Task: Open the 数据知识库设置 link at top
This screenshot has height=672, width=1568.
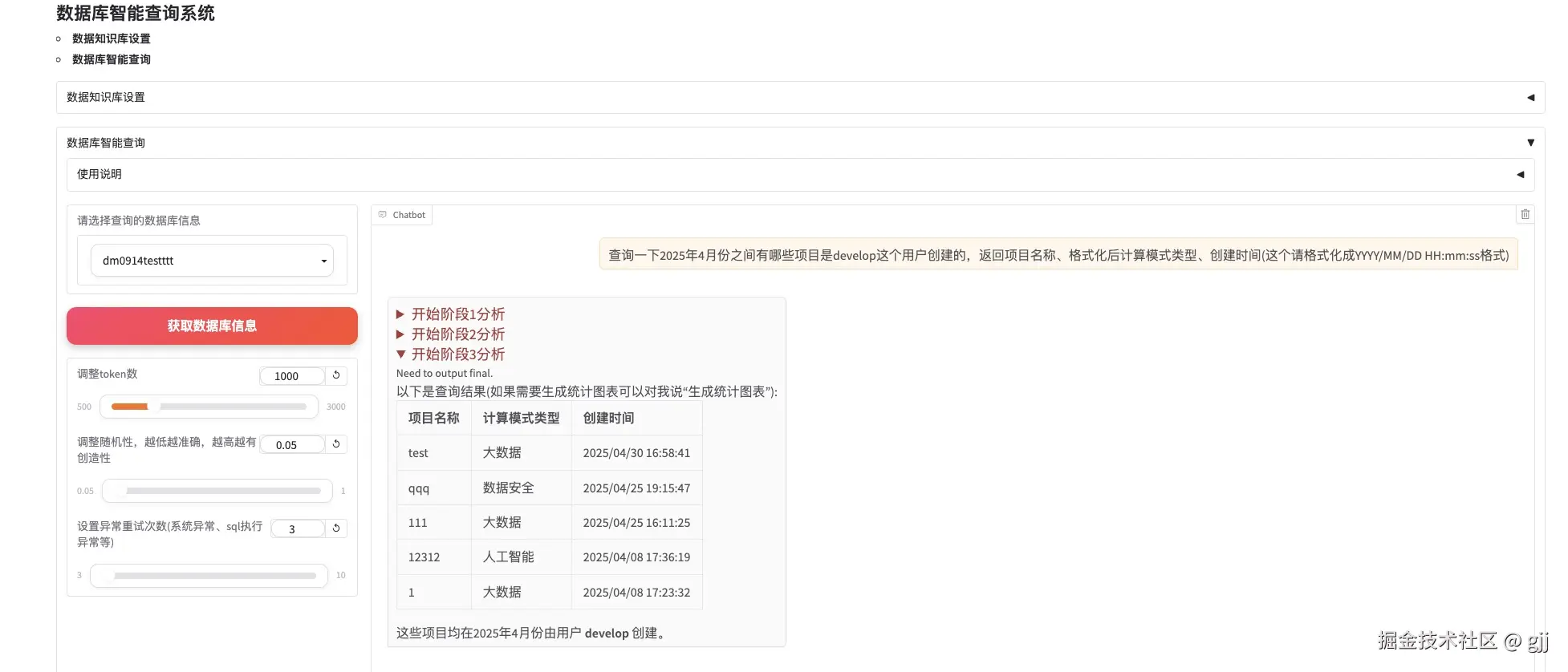Action: (111, 38)
